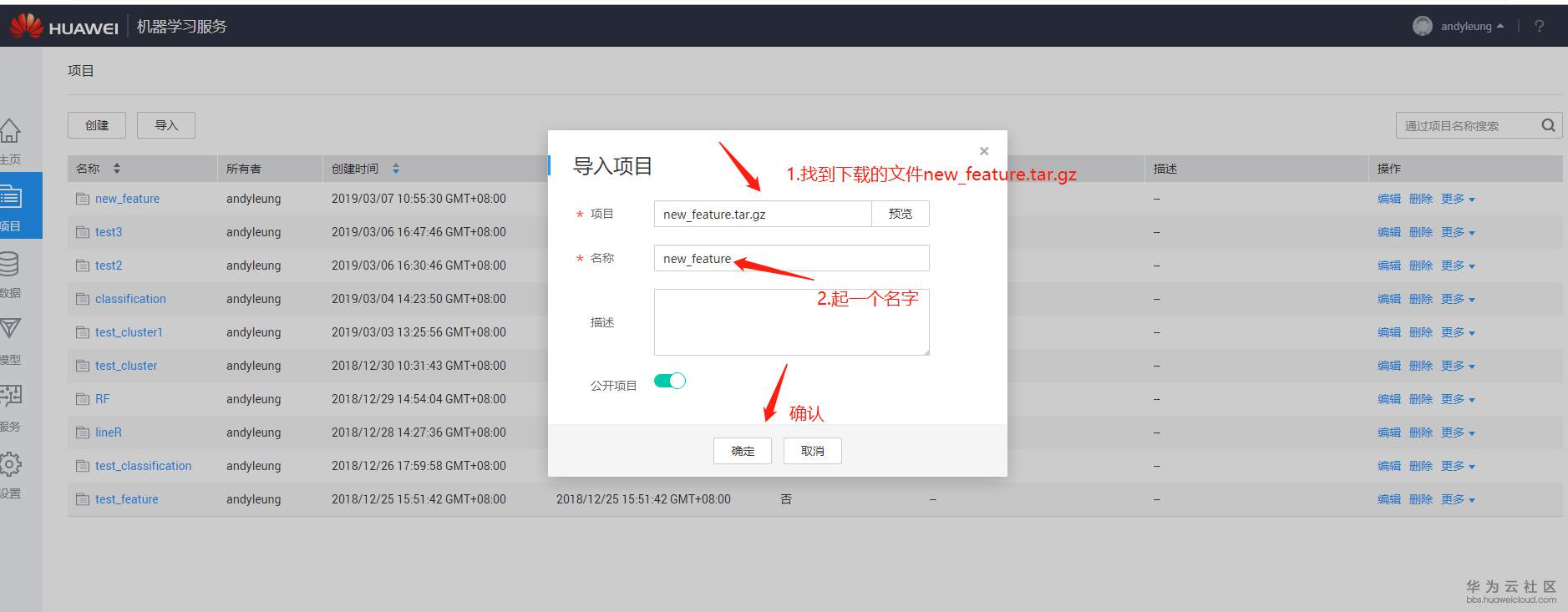Click 删除 delete for test_cluster row
The image size is (1568, 612).
coord(1421,366)
